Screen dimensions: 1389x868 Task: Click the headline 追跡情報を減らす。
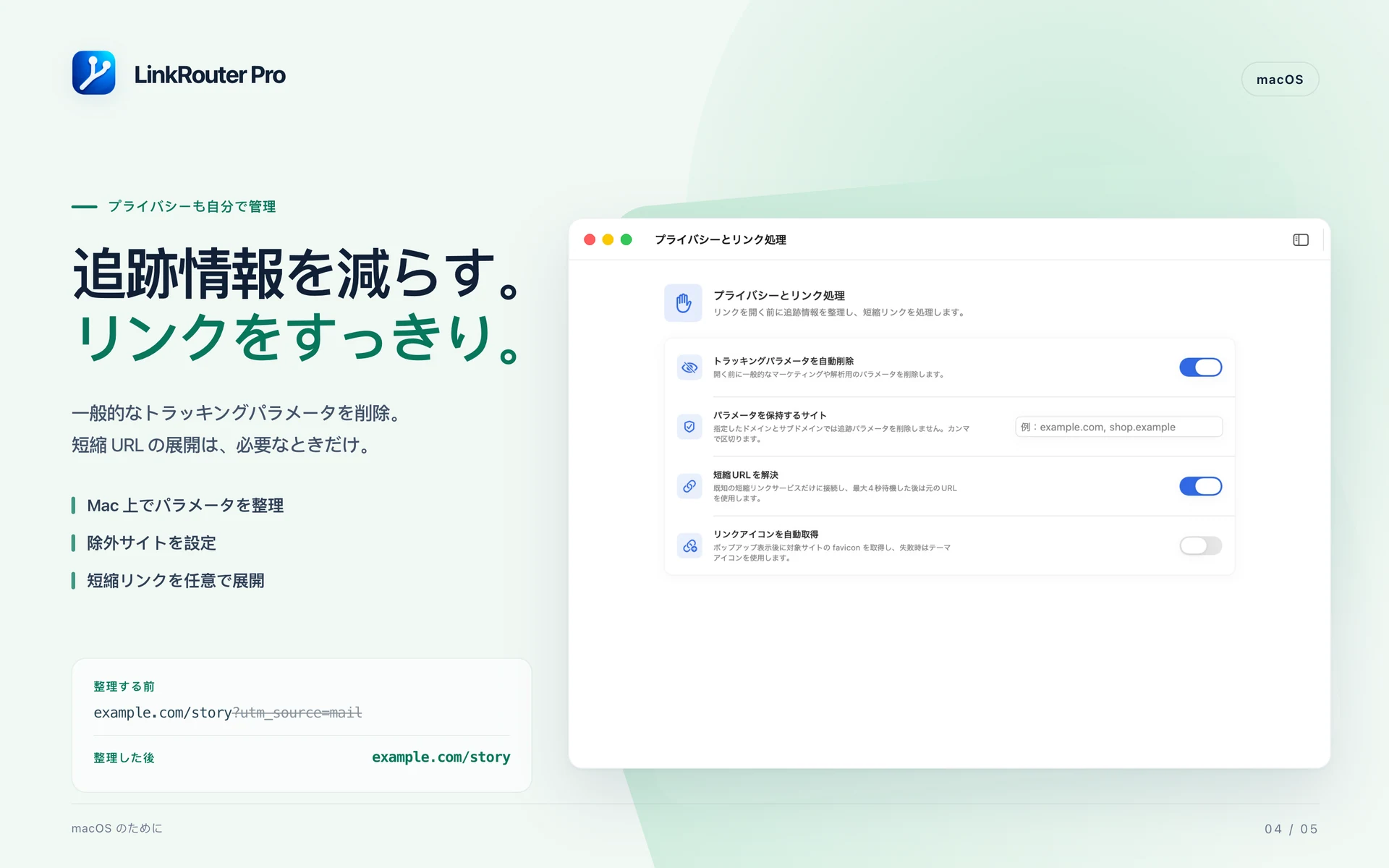coord(297,273)
